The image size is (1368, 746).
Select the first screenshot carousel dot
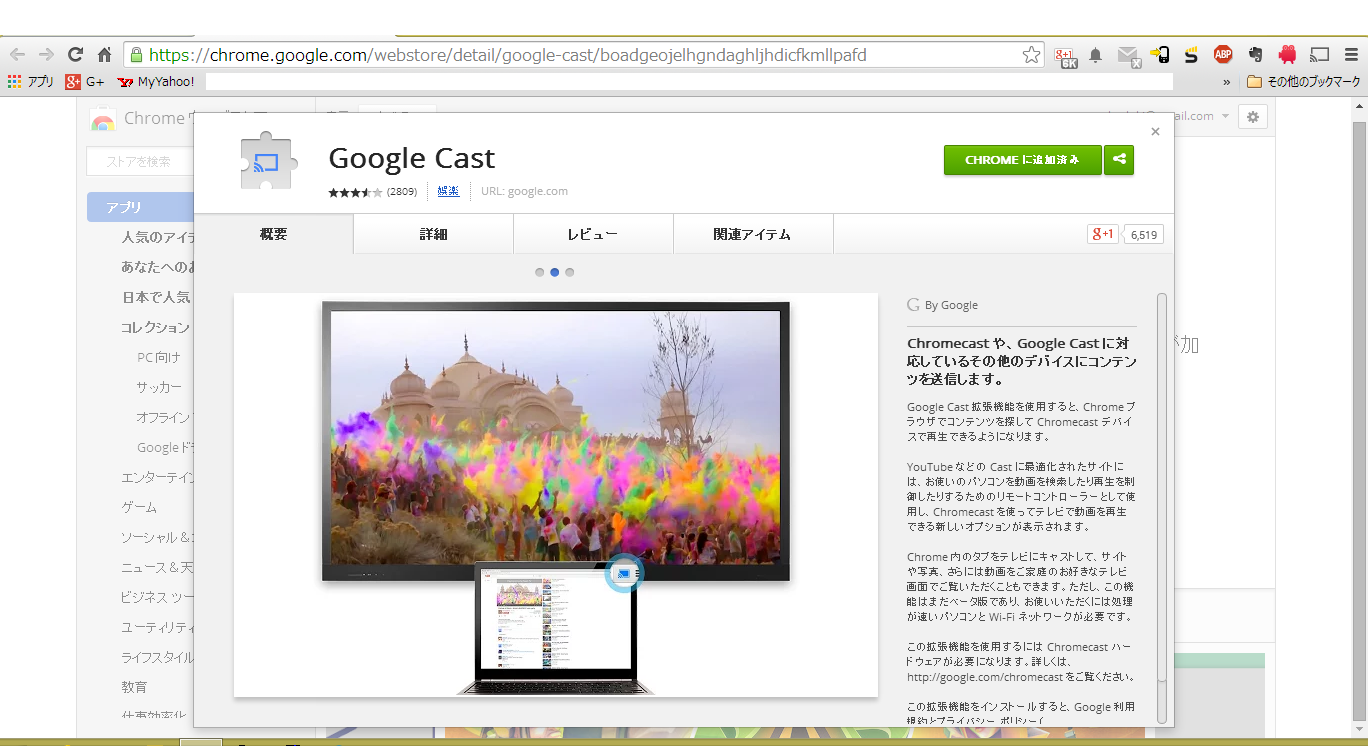[540, 272]
